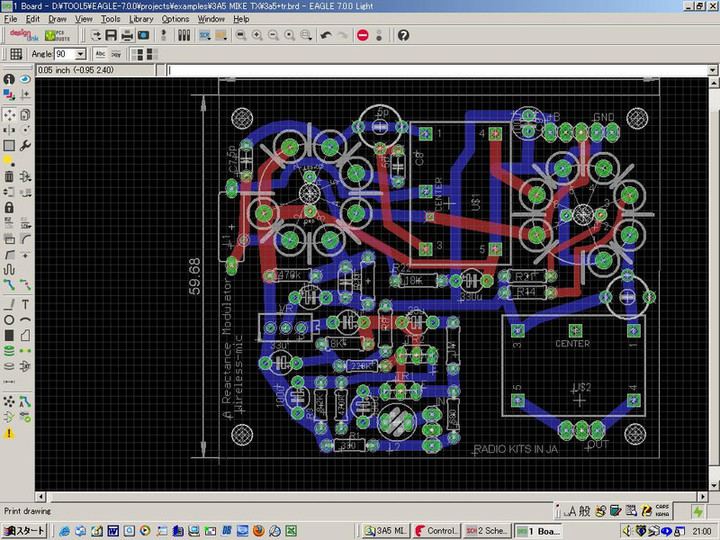Toggle the mirror text Abc option
This screenshot has width=720, height=540.
tap(118, 54)
